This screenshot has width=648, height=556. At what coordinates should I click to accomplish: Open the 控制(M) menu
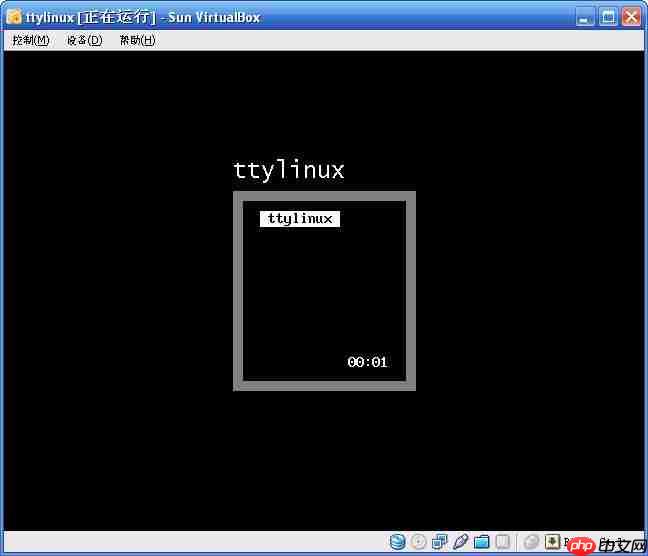[x=31, y=40]
